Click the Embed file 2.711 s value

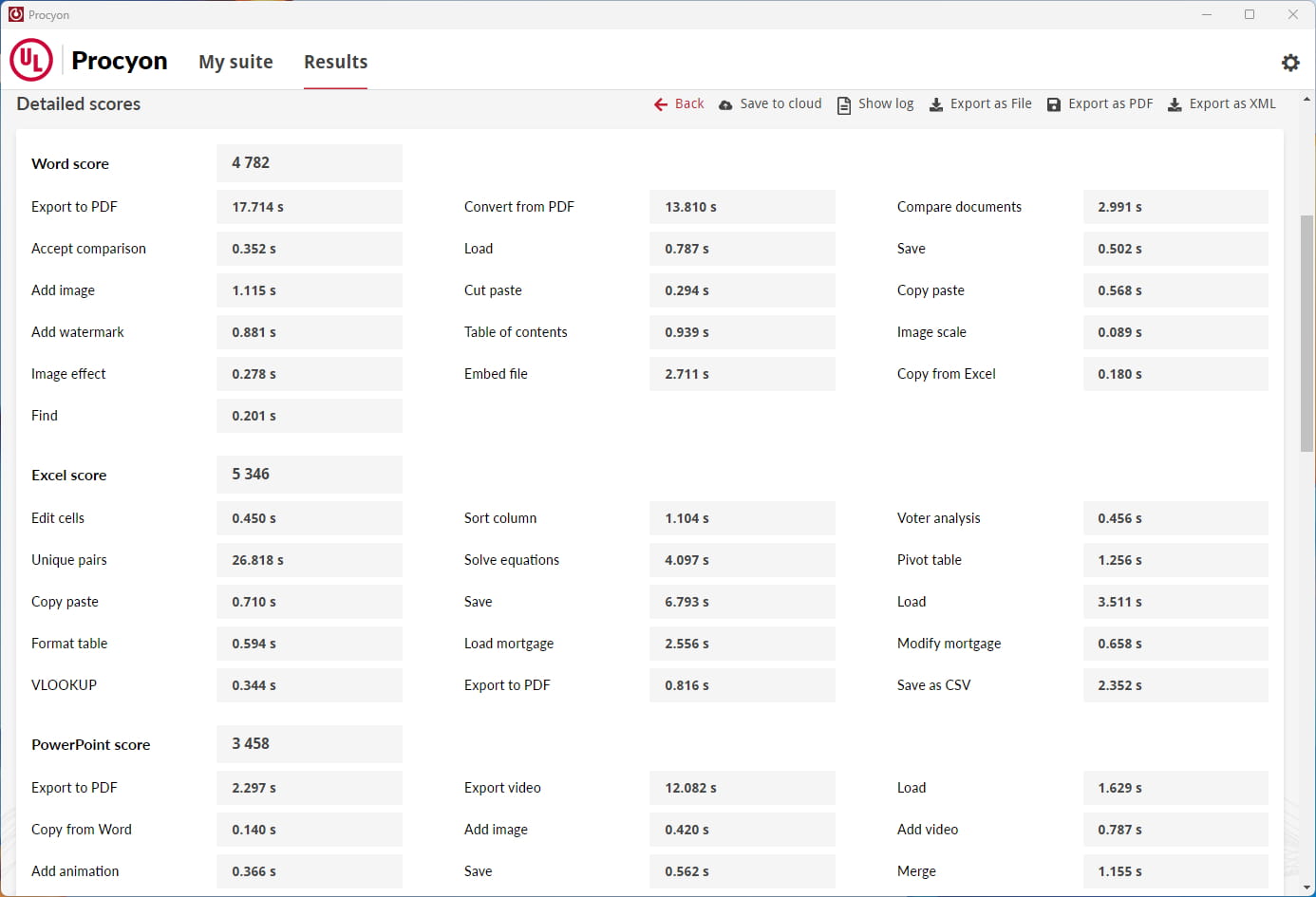(x=743, y=374)
